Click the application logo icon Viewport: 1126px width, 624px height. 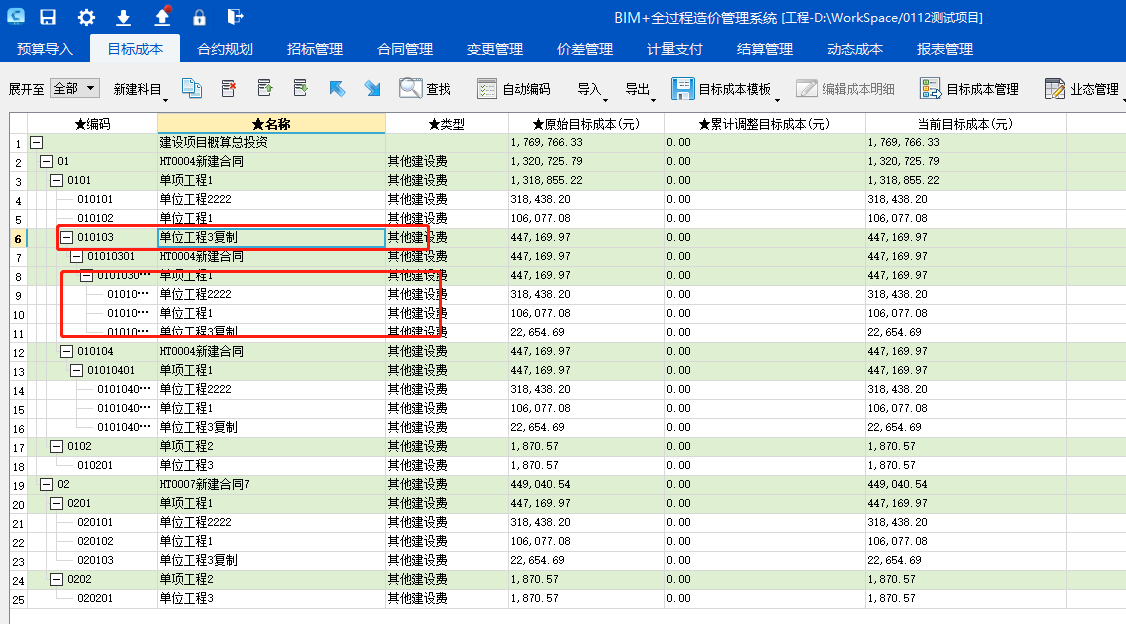click(15, 17)
